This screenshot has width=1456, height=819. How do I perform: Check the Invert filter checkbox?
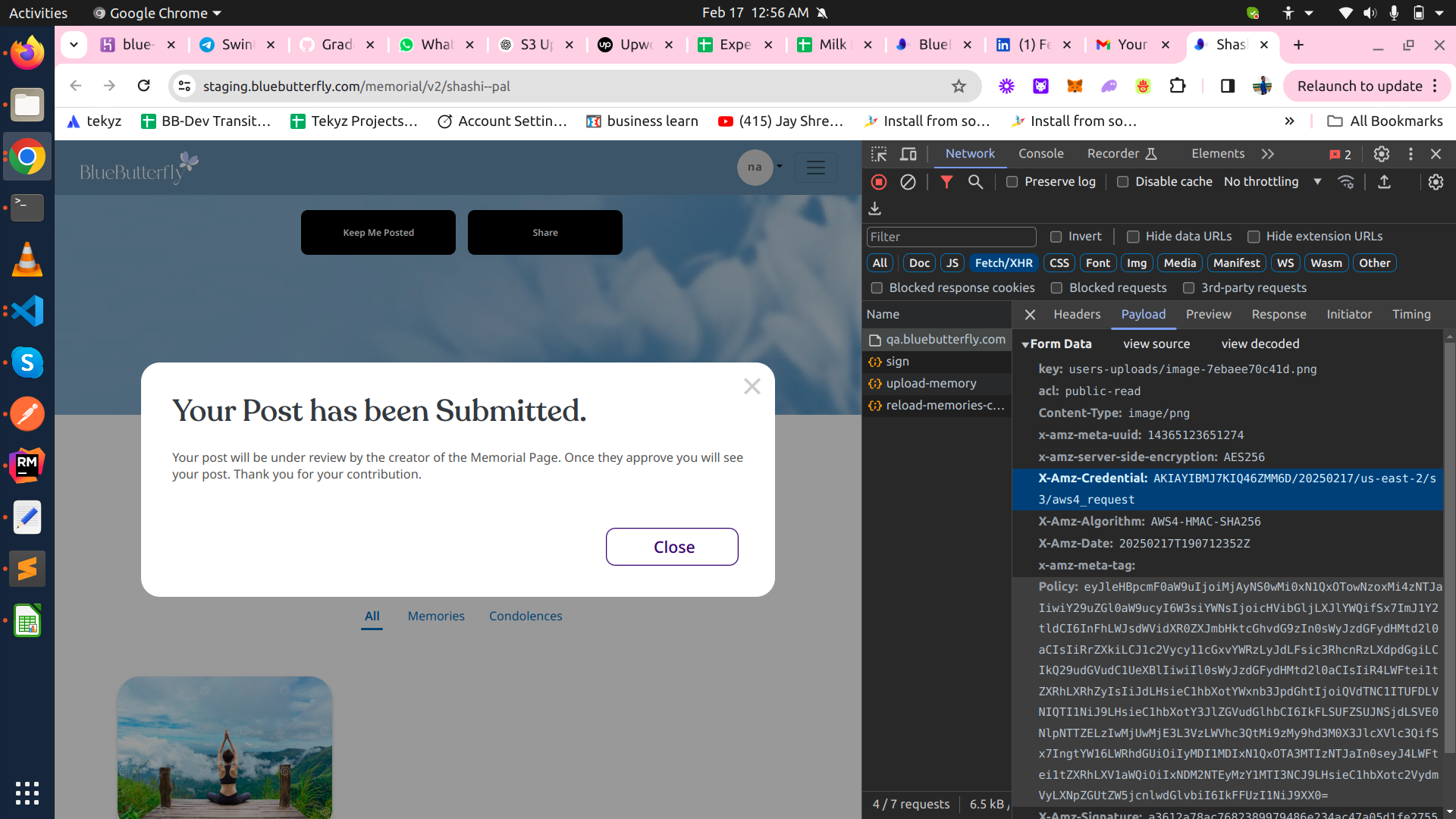click(x=1056, y=237)
